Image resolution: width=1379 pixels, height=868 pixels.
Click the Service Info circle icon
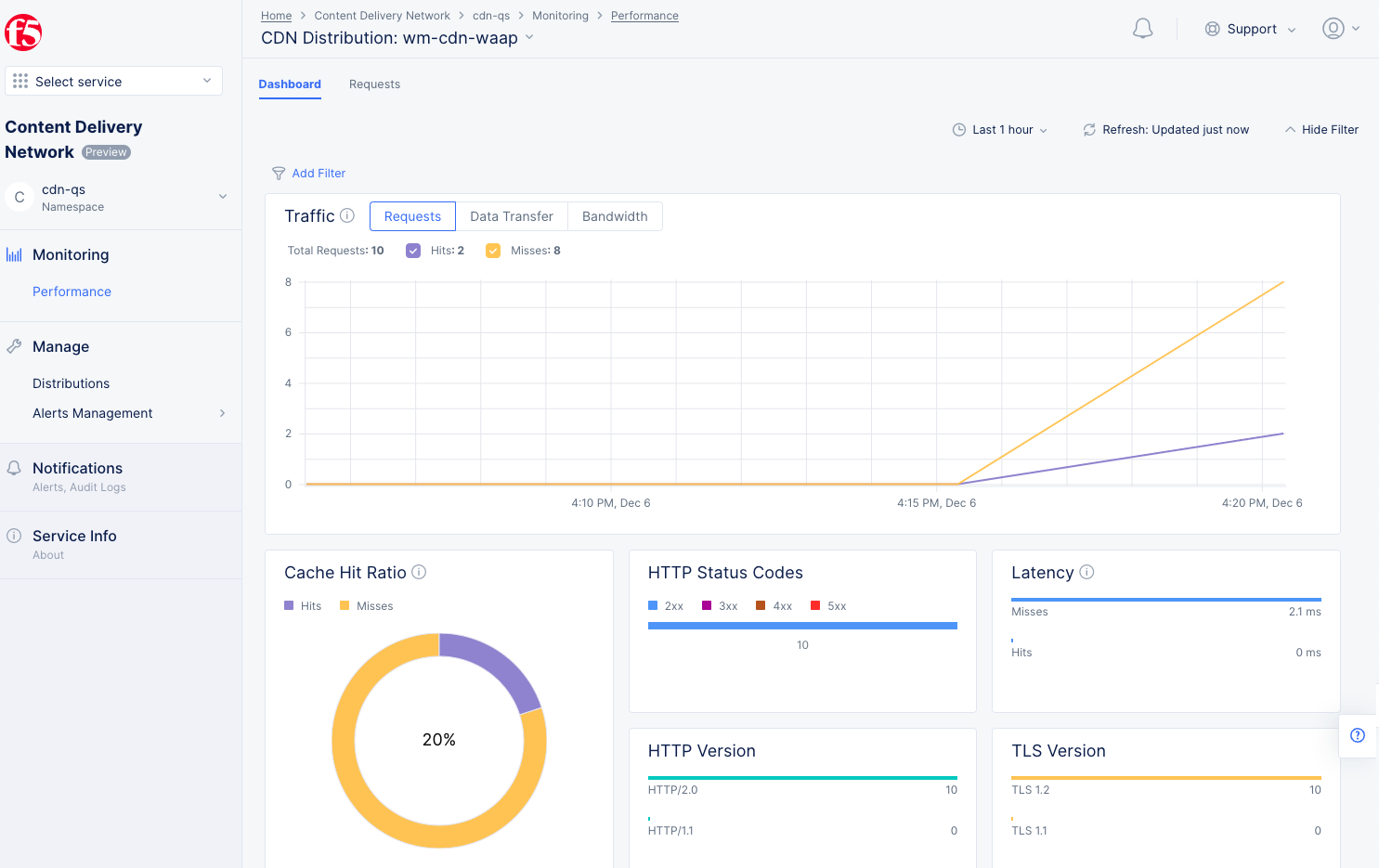pyautogui.click(x=14, y=535)
